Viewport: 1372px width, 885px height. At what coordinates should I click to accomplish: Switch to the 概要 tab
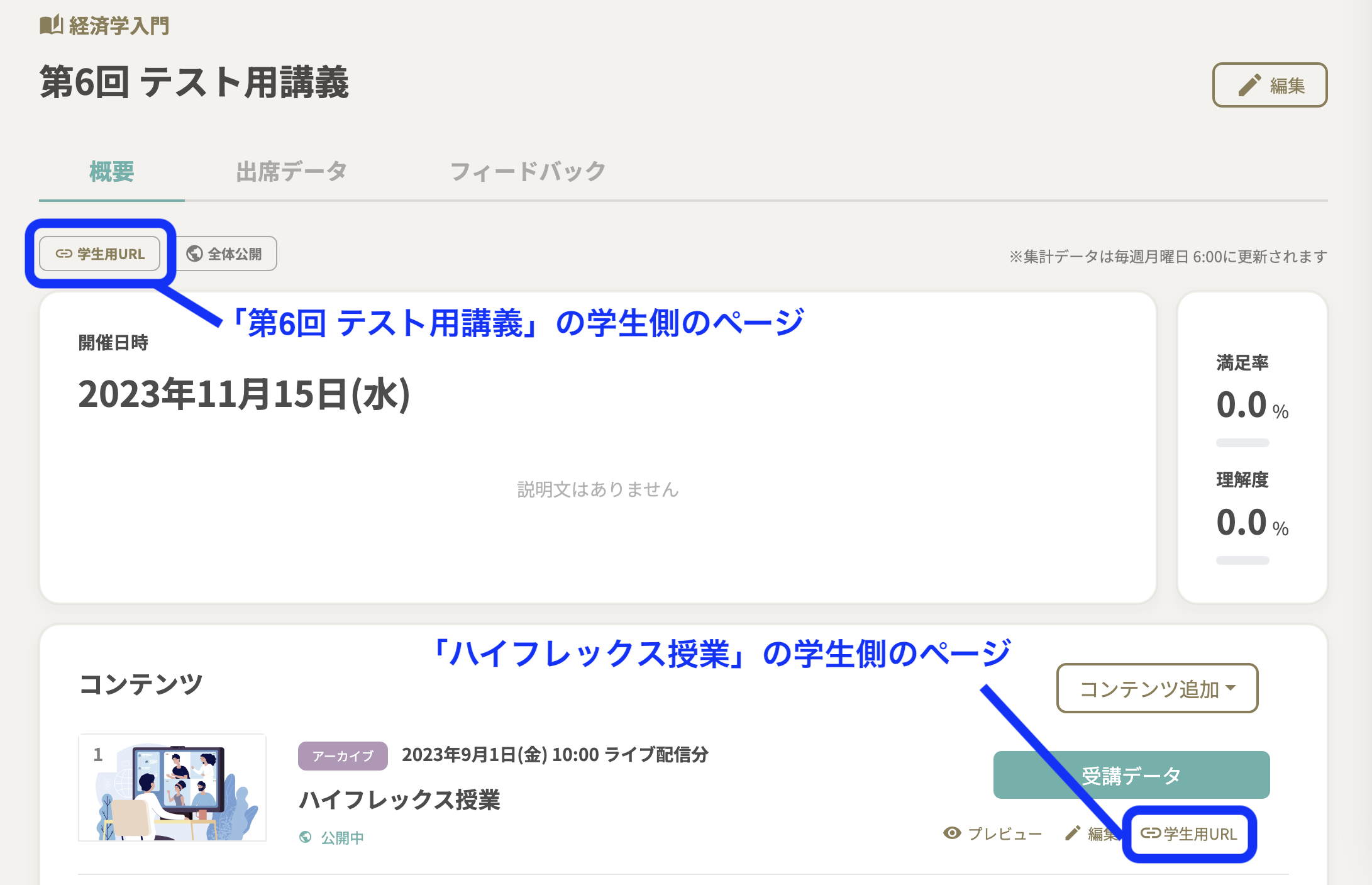(112, 171)
